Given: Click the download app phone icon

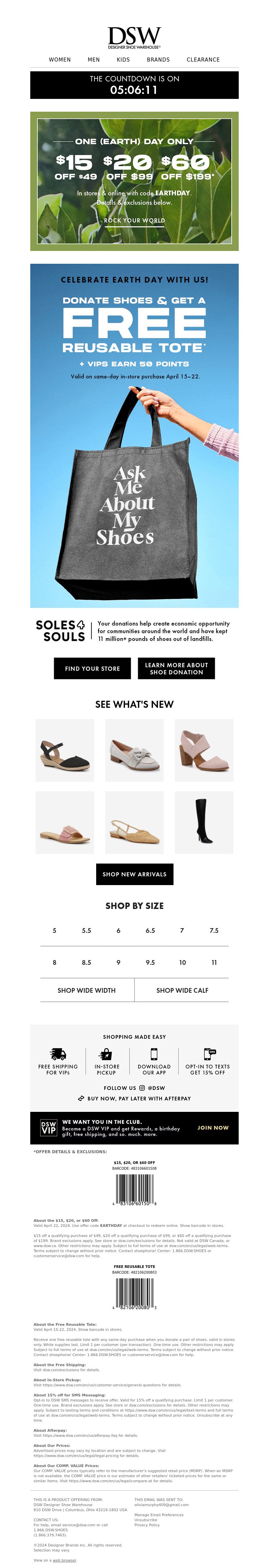Looking at the screenshot, I should coord(154,1054).
